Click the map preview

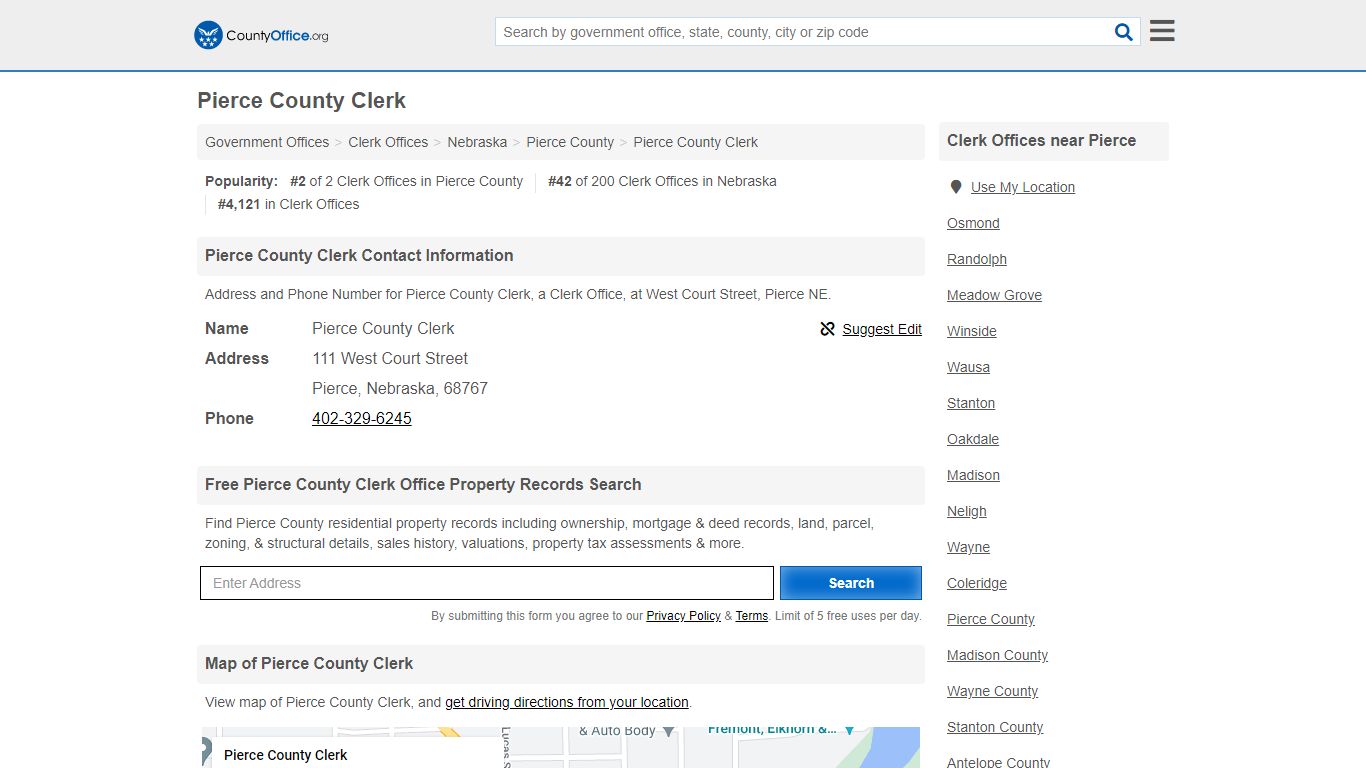tap(561, 747)
